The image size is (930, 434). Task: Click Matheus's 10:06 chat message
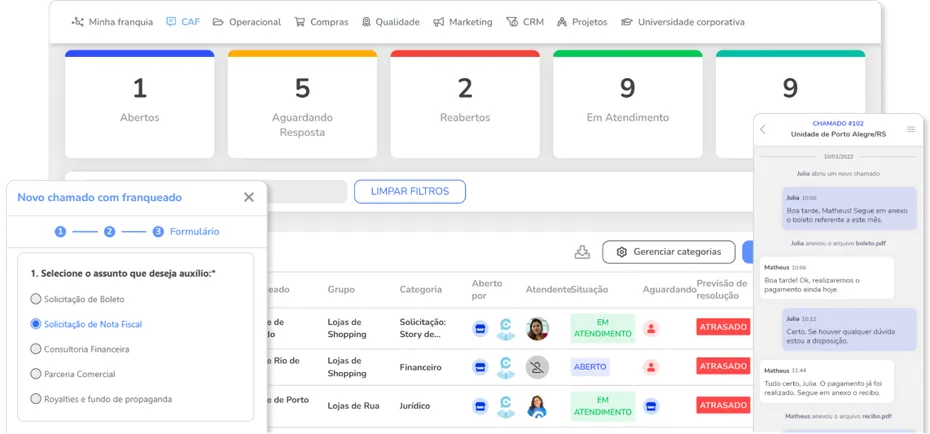pos(827,278)
